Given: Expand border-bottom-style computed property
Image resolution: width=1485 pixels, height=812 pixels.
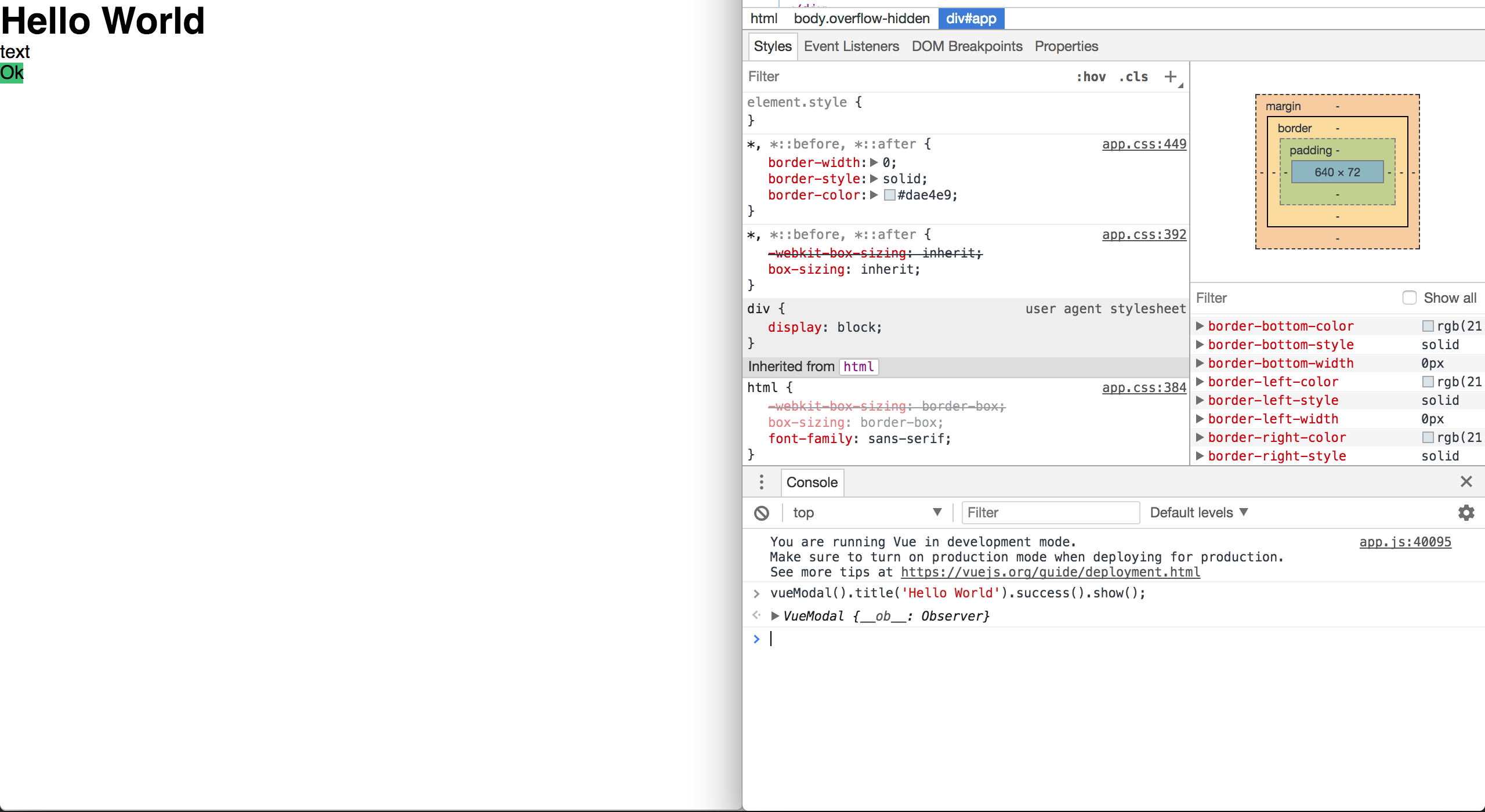Looking at the screenshot, I should click(1200, 345).
